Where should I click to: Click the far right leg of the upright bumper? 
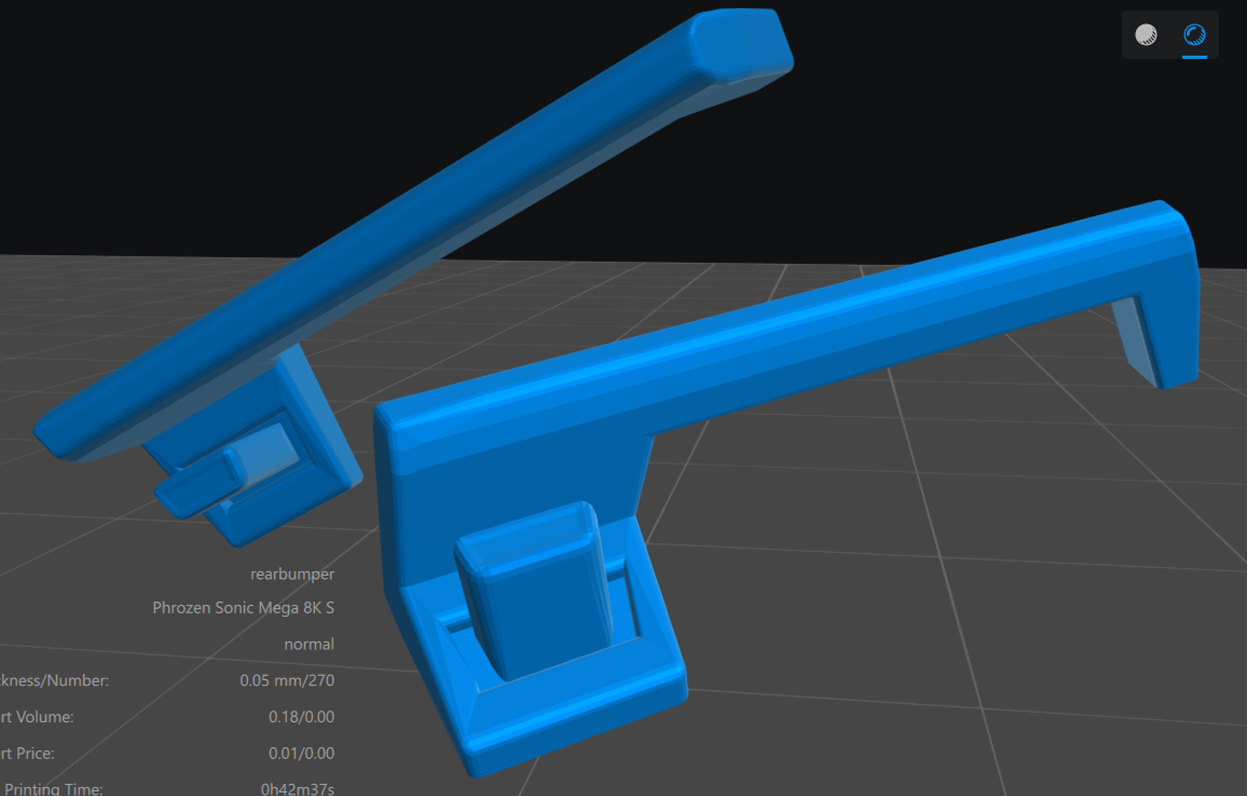pyautogui.click(x=1165, y=320)
